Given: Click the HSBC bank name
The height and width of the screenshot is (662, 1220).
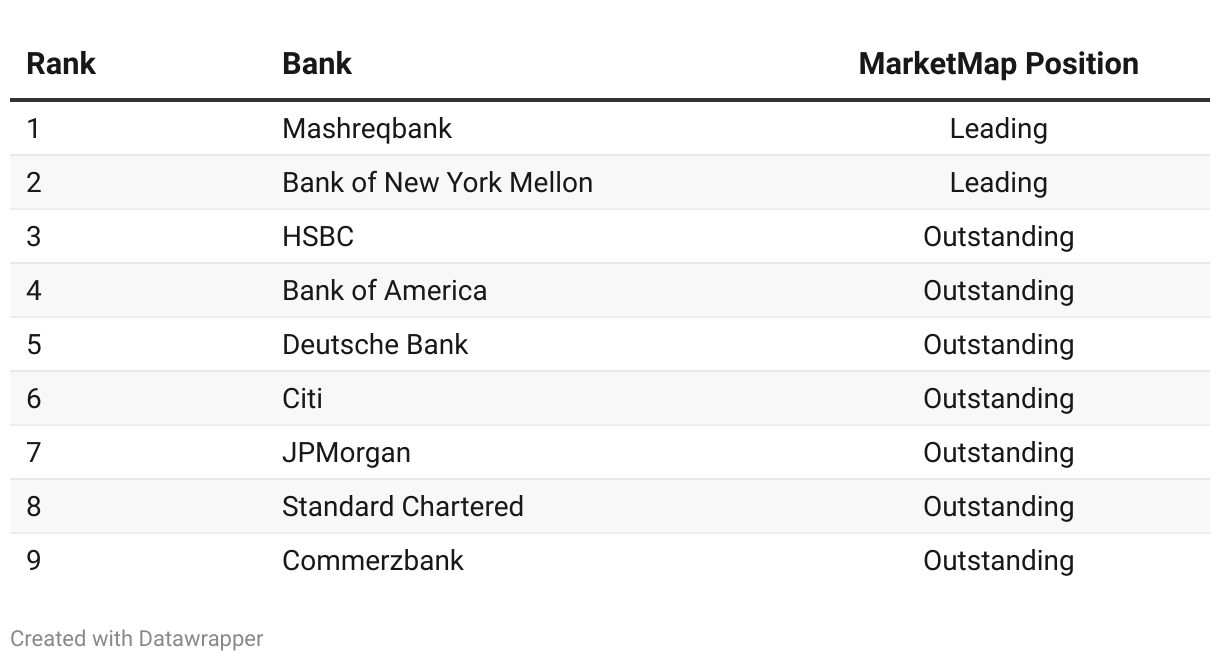Looking at the screenshot, I should pyautogui.click(x=318, y=237).
